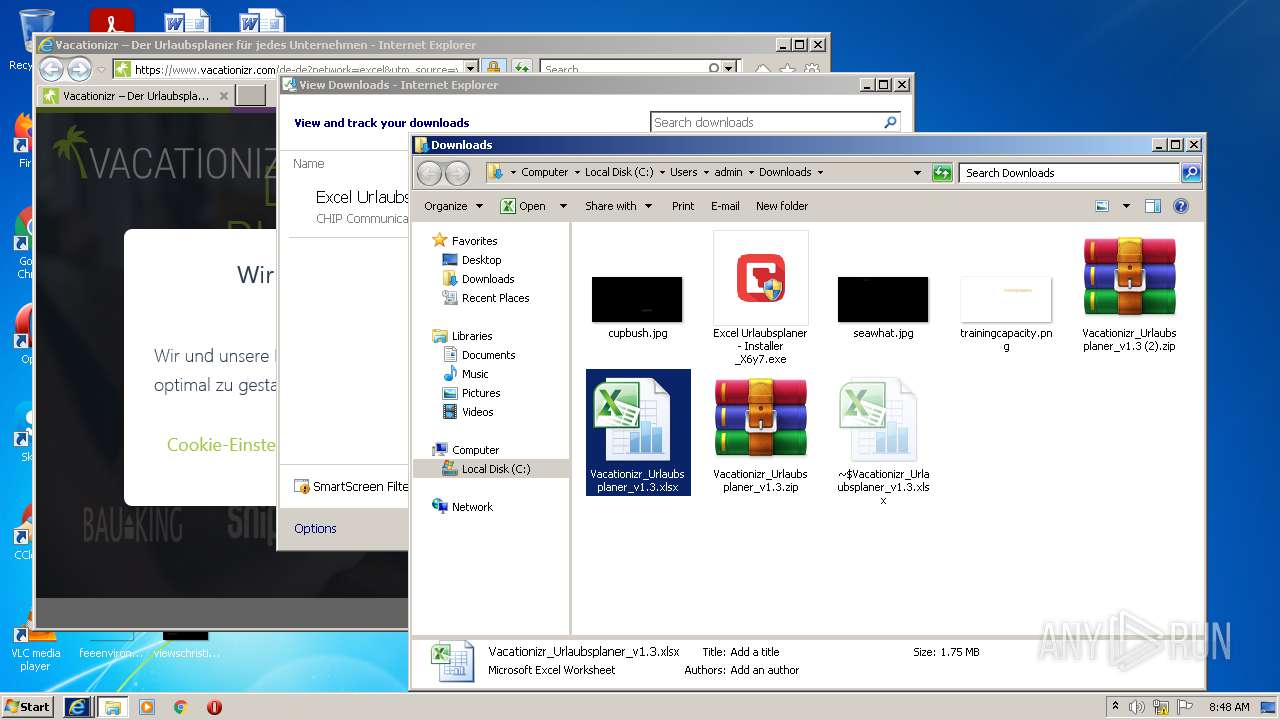Click Add a title in details pane
The width and height of the screenshot is (1280, 720).
click(754, 652)
